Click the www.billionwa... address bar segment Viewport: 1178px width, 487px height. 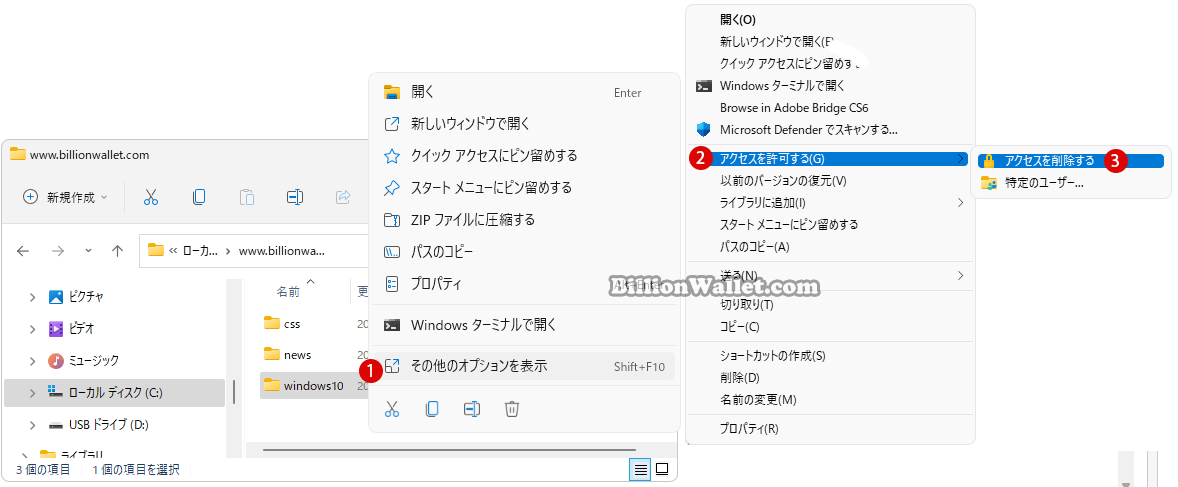click(x=282, y=251)
